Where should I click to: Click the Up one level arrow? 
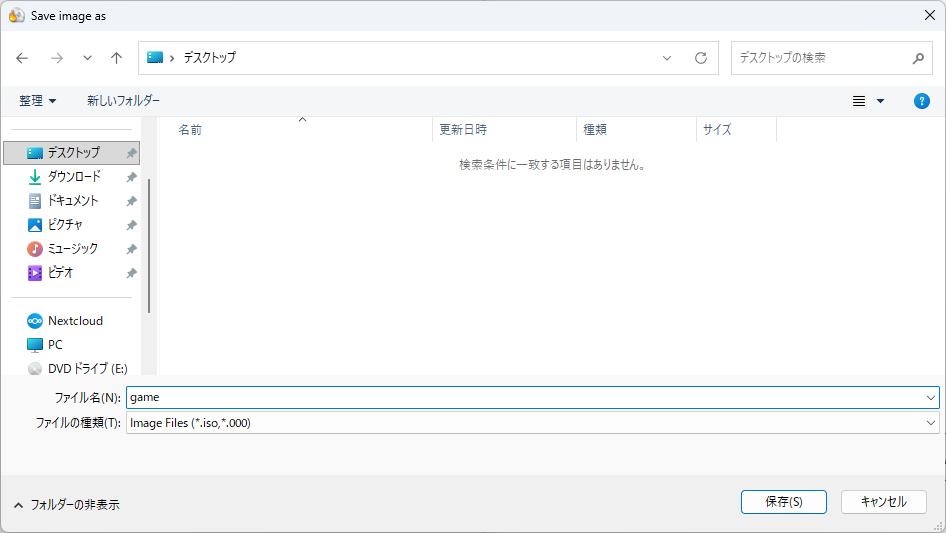[116, 58]
